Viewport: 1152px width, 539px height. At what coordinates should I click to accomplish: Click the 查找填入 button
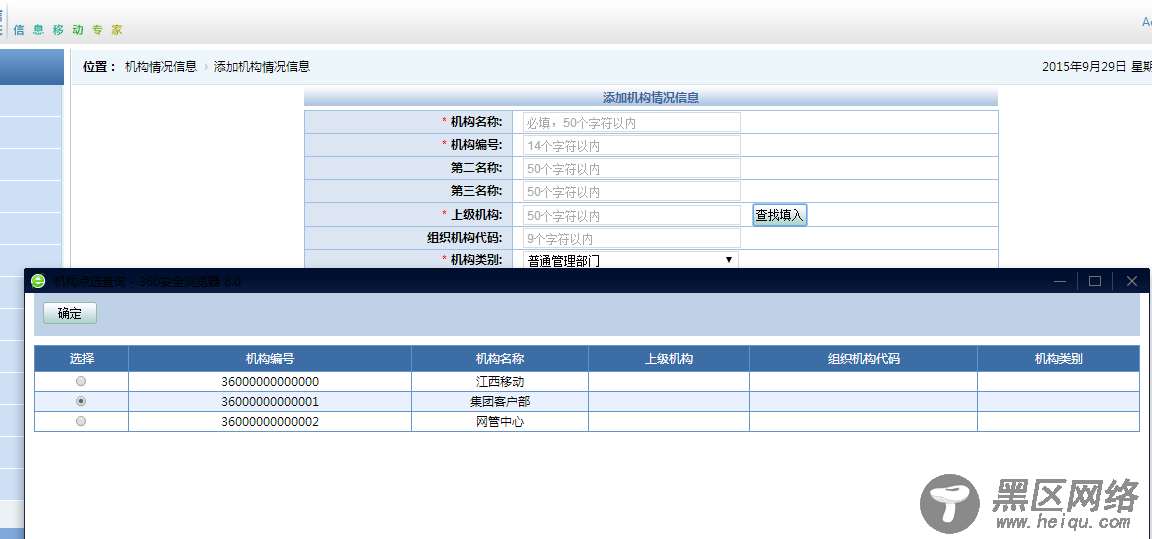pyautogui.click(x=780, y=215)
